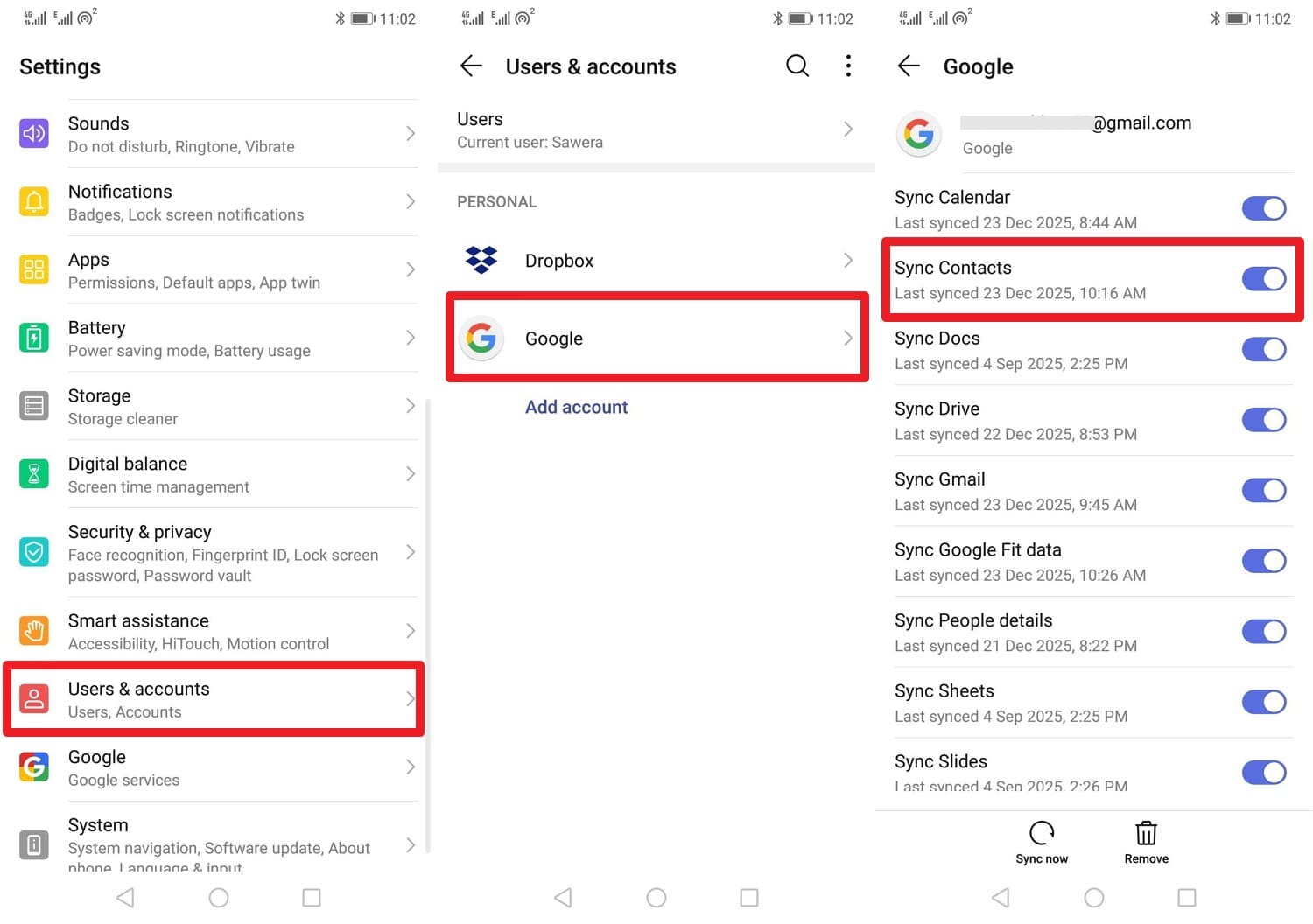Screen dimensions: 1313x924
Task: Open the search icon in Users & accounts
Action: click(797, 66)
